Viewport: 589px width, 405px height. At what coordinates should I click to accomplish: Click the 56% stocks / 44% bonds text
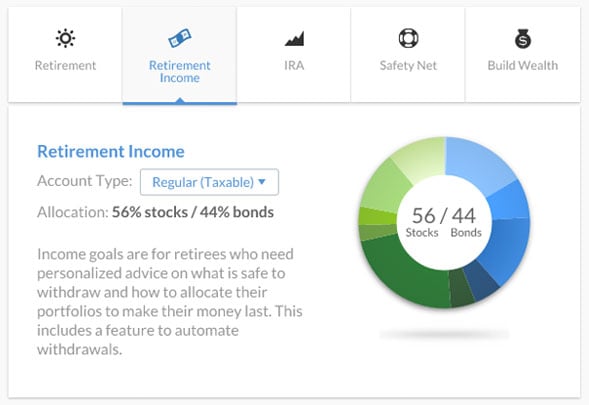coord(193,212)
